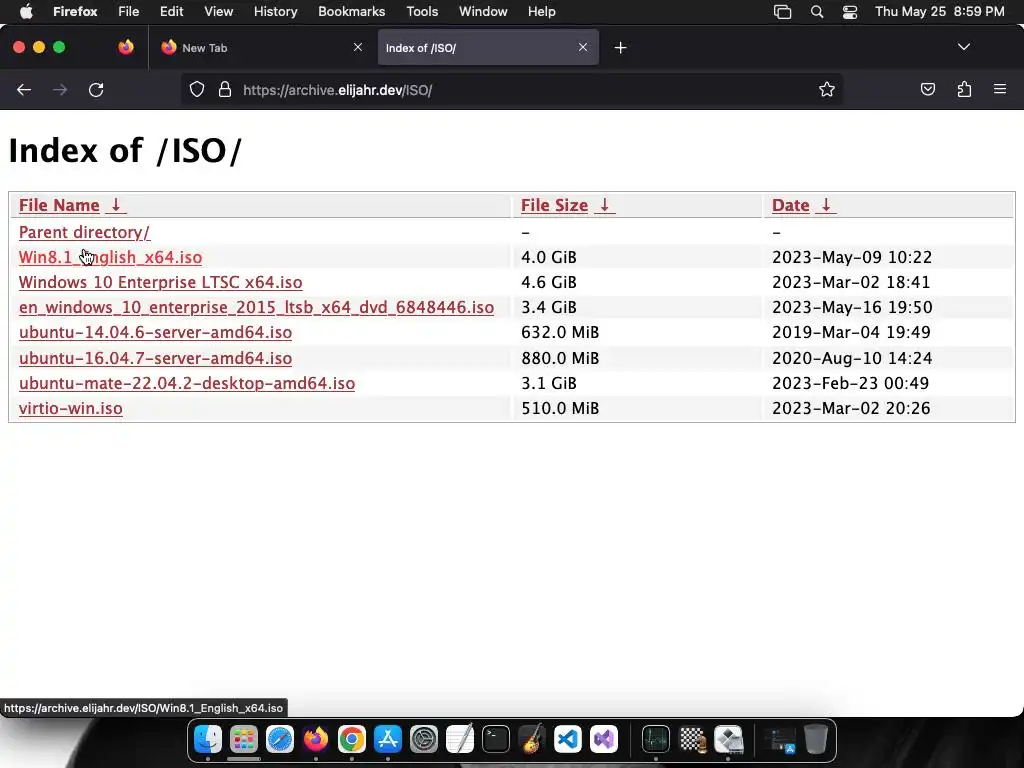Open the Bookmarks menu
This screenshot has height=768, width=1024.
tap(352, 12)
